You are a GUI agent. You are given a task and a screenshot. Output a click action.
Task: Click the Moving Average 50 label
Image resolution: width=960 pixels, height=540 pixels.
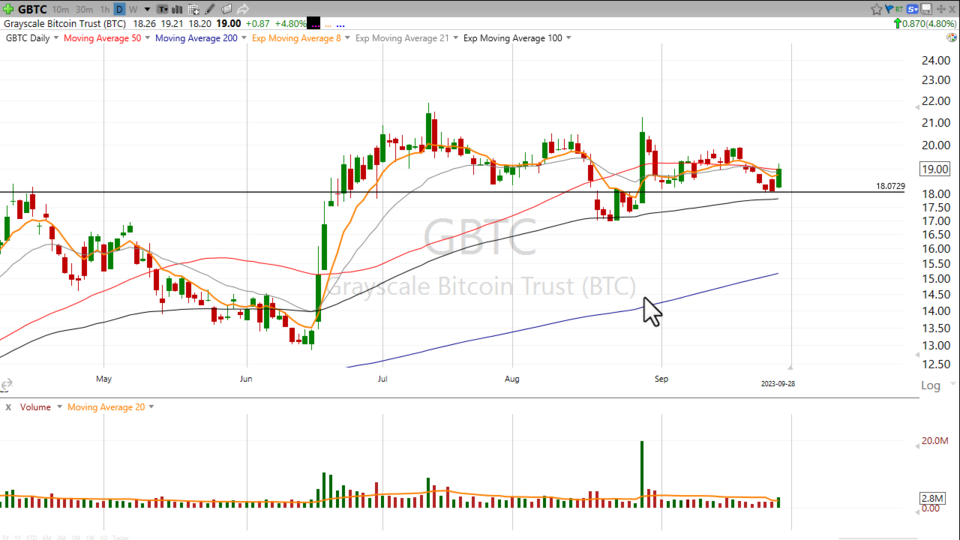pyautogui.click(x=102, y=38)
